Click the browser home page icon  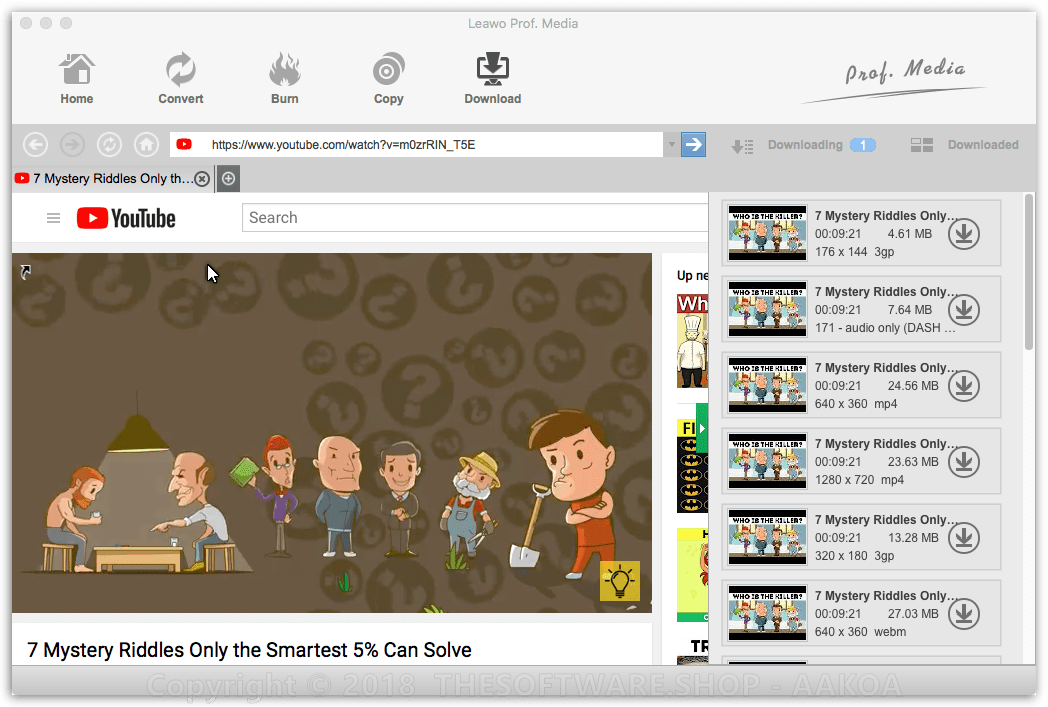(146, 145)
